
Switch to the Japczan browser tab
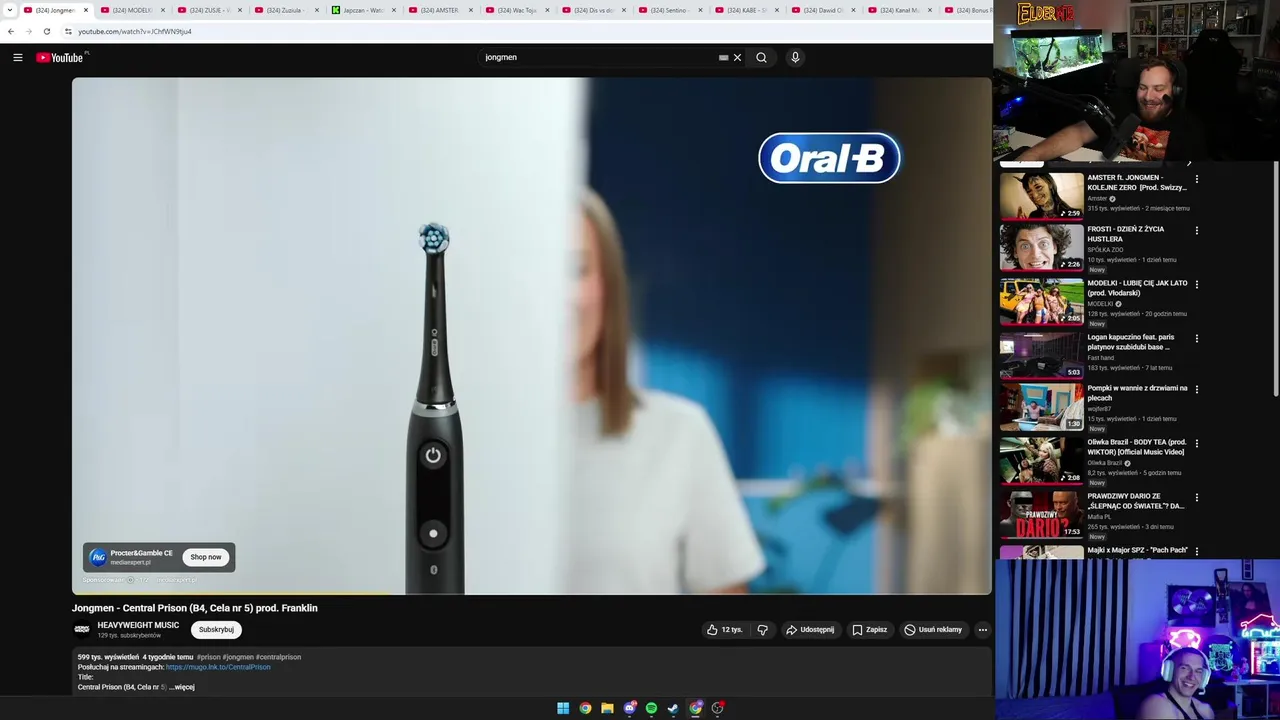click(x=364, y=10)
